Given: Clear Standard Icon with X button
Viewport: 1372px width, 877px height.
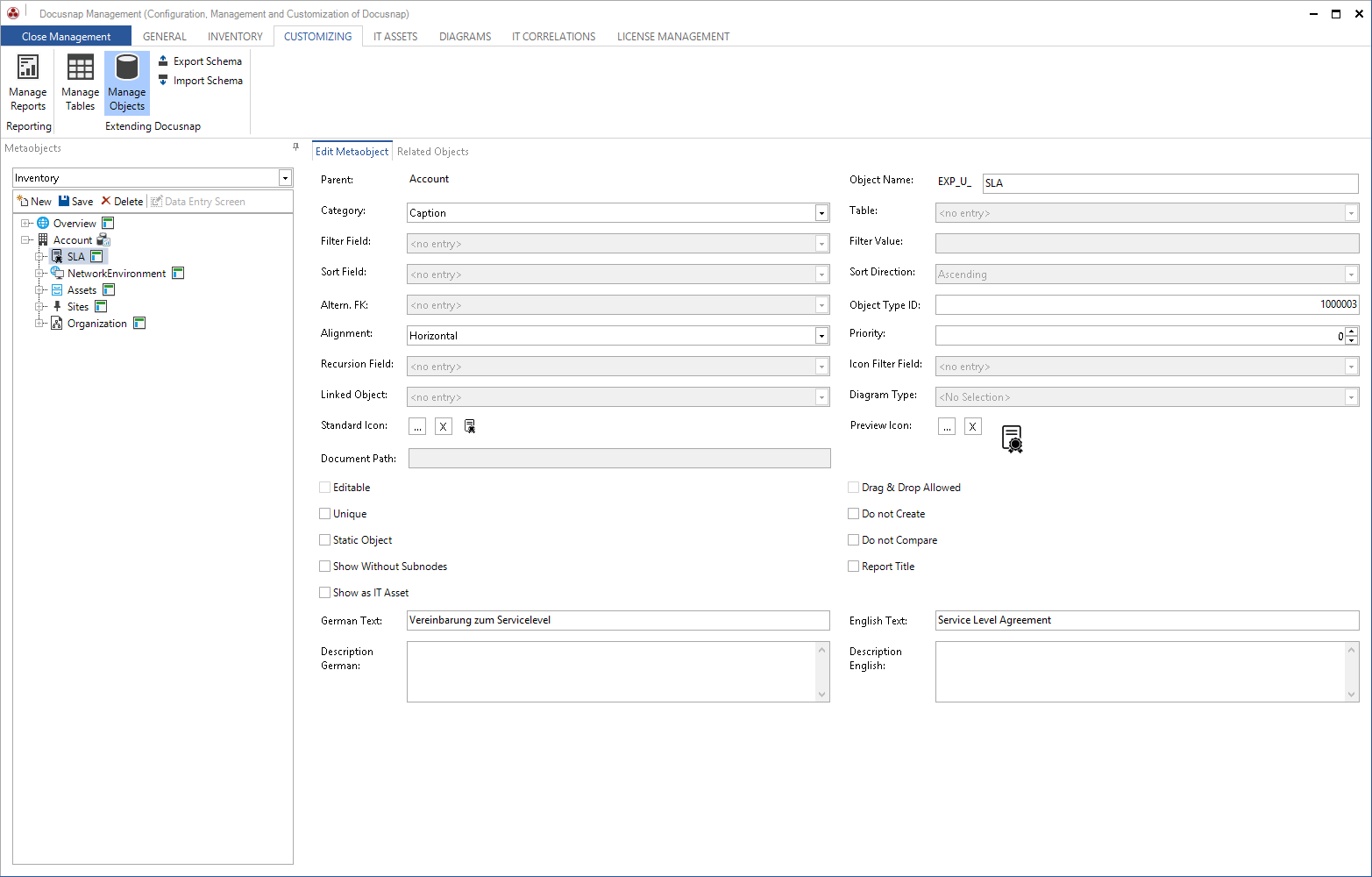Looking at the screenshot, I should [x=444, y=426].
